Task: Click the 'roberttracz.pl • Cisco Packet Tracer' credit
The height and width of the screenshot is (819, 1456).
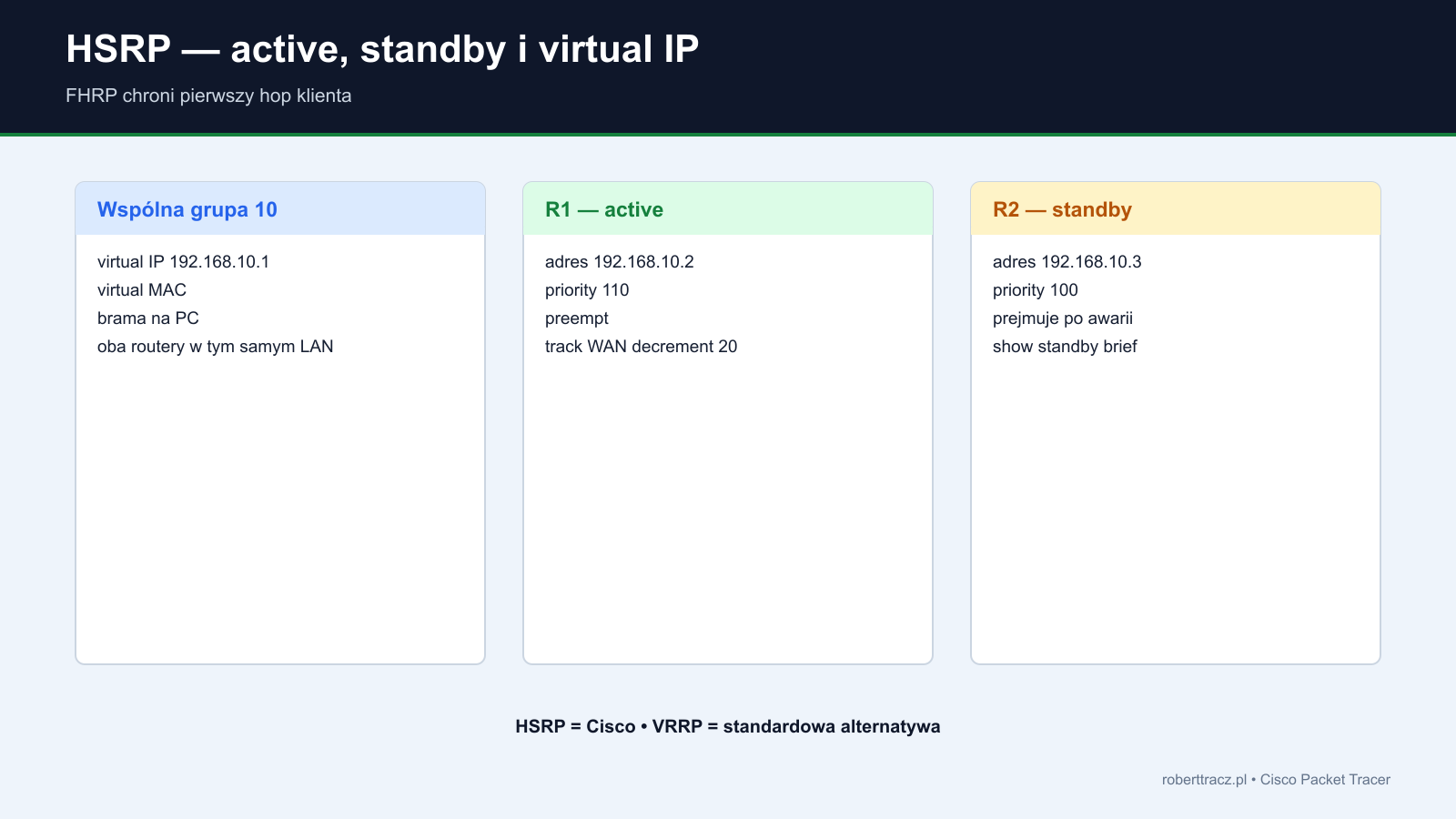Action: point(1276,780)
